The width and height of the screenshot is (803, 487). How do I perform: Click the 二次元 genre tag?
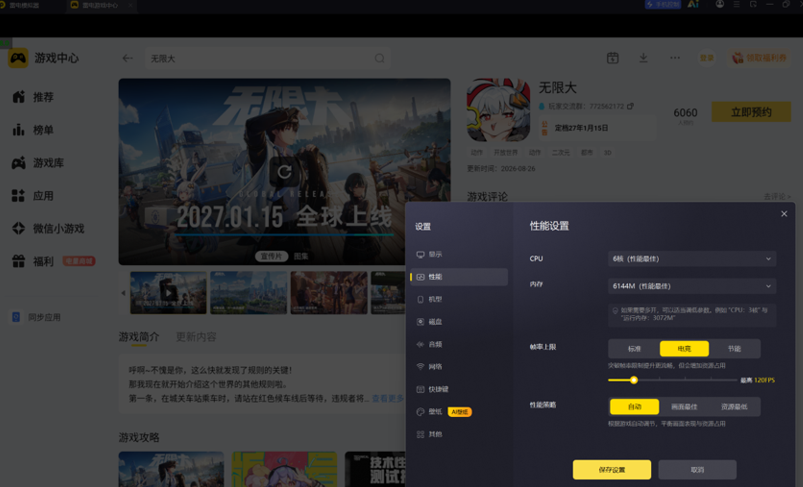(x=561, y=153)
